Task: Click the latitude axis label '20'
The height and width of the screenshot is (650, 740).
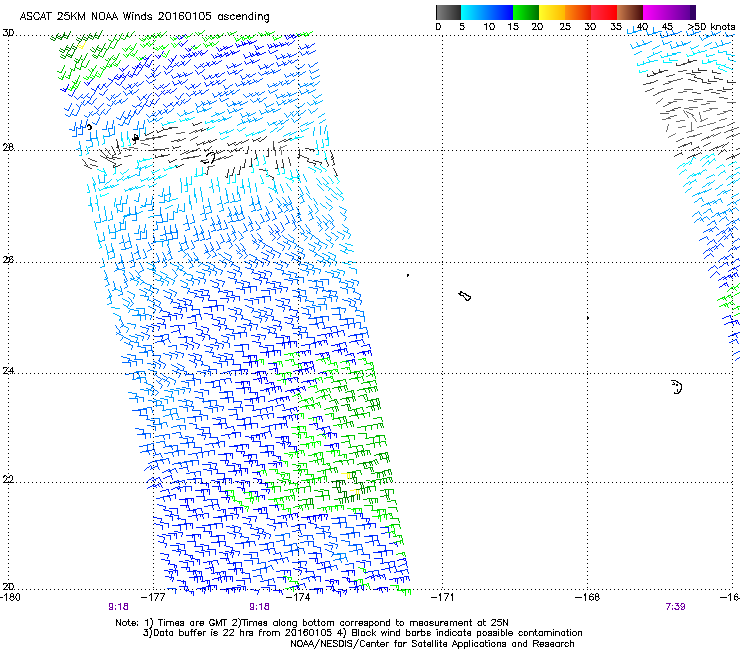Action: (8, 587)
